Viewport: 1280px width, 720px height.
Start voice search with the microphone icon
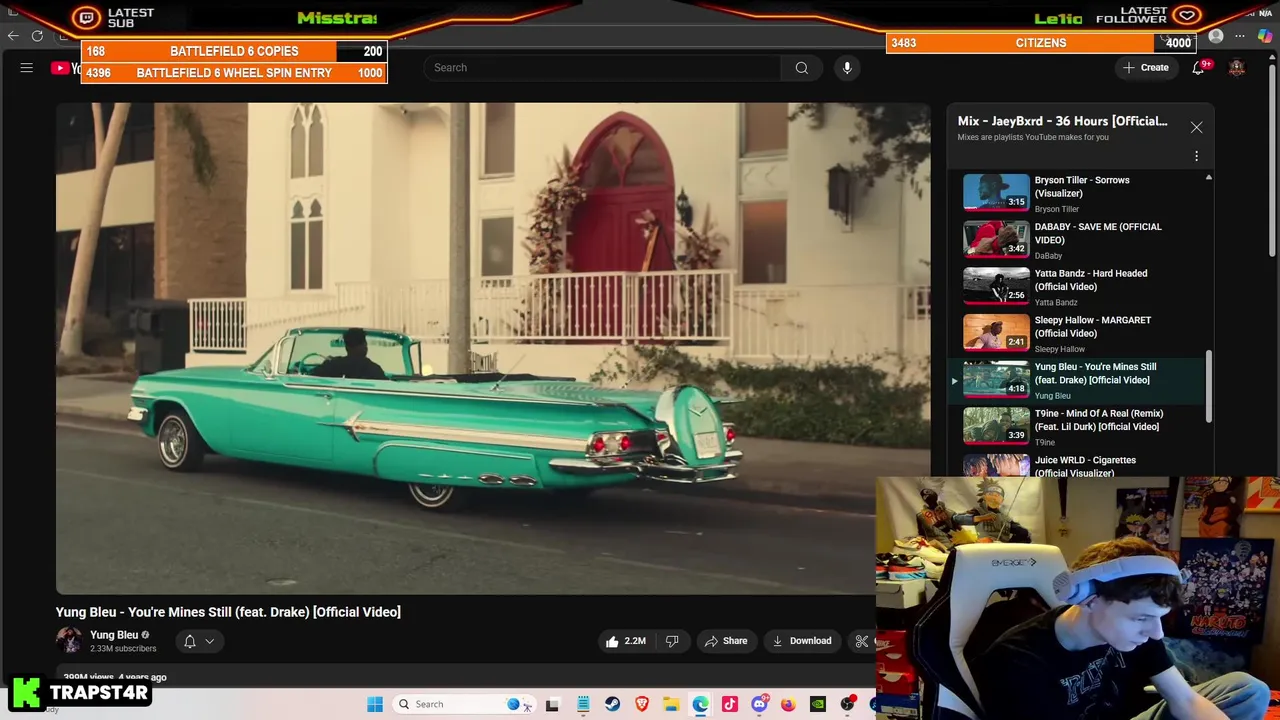tap(847, 68)
